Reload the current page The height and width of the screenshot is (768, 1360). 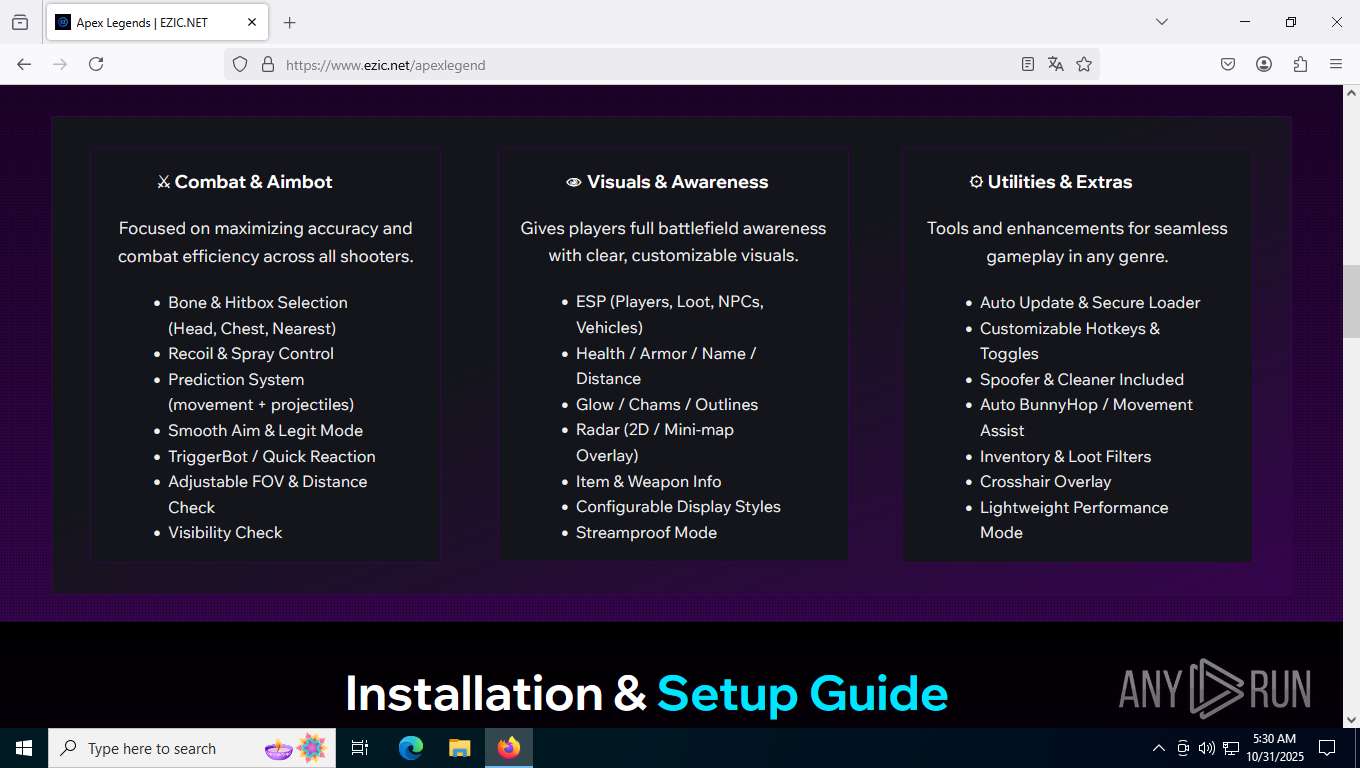tap(96, 64)
